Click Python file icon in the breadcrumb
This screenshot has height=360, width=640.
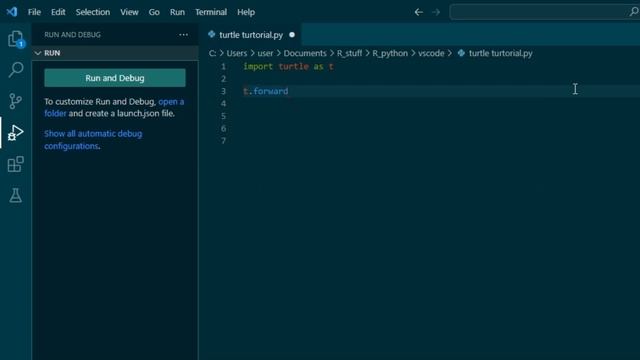pos(461,53)
